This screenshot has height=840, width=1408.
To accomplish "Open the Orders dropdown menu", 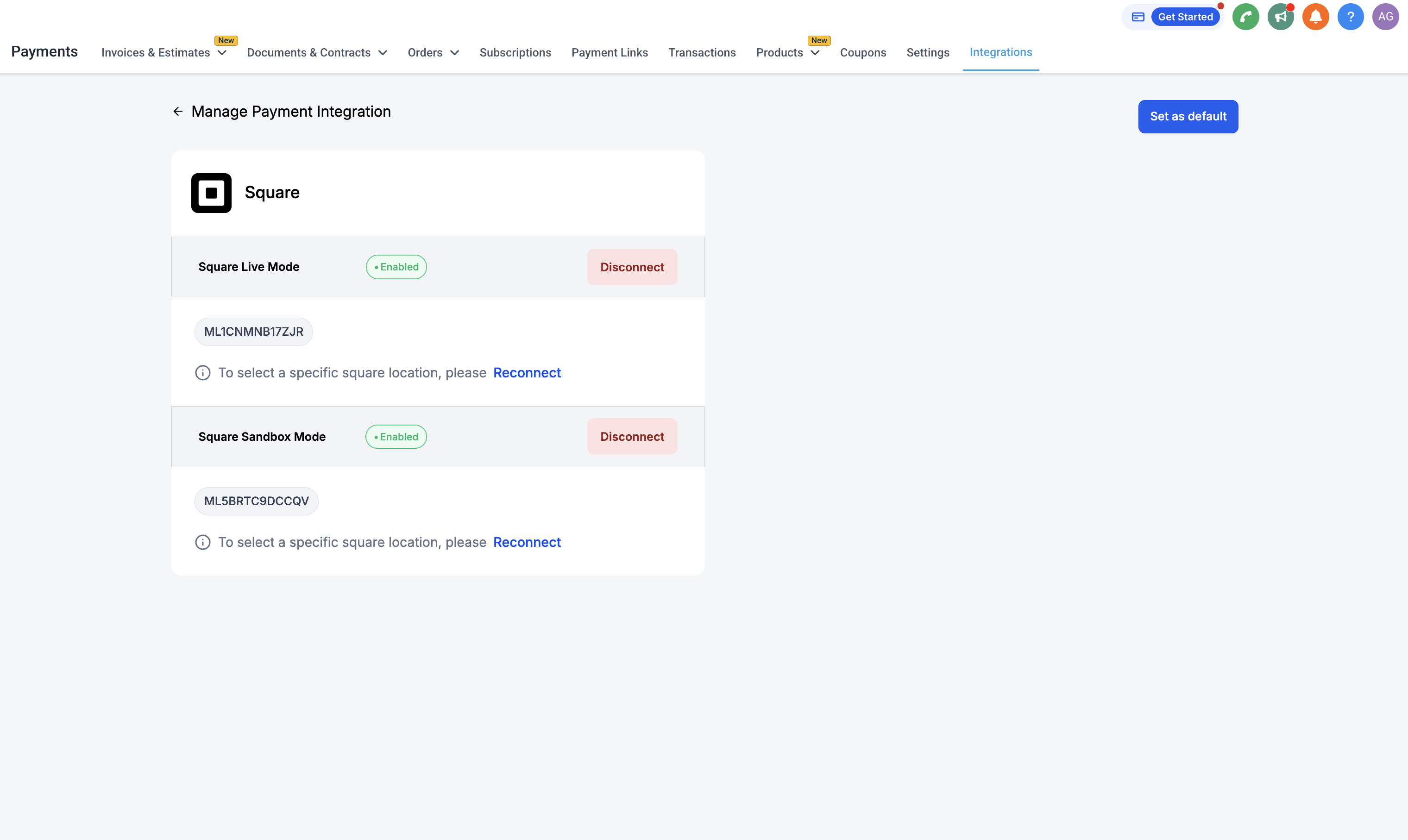I will (x=433, y=53).
